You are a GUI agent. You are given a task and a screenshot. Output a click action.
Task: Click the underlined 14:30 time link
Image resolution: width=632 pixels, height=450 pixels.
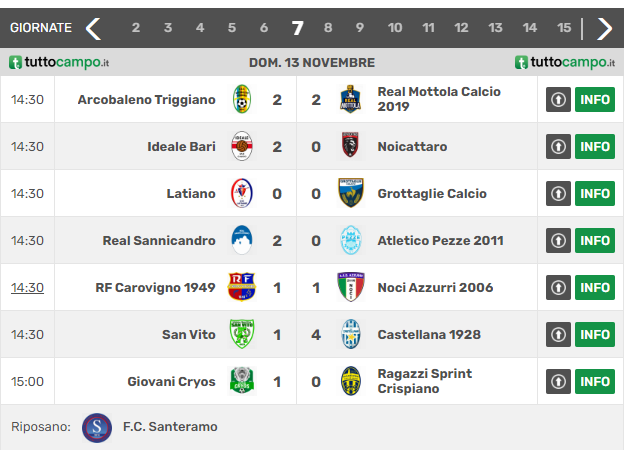(27, 288)
